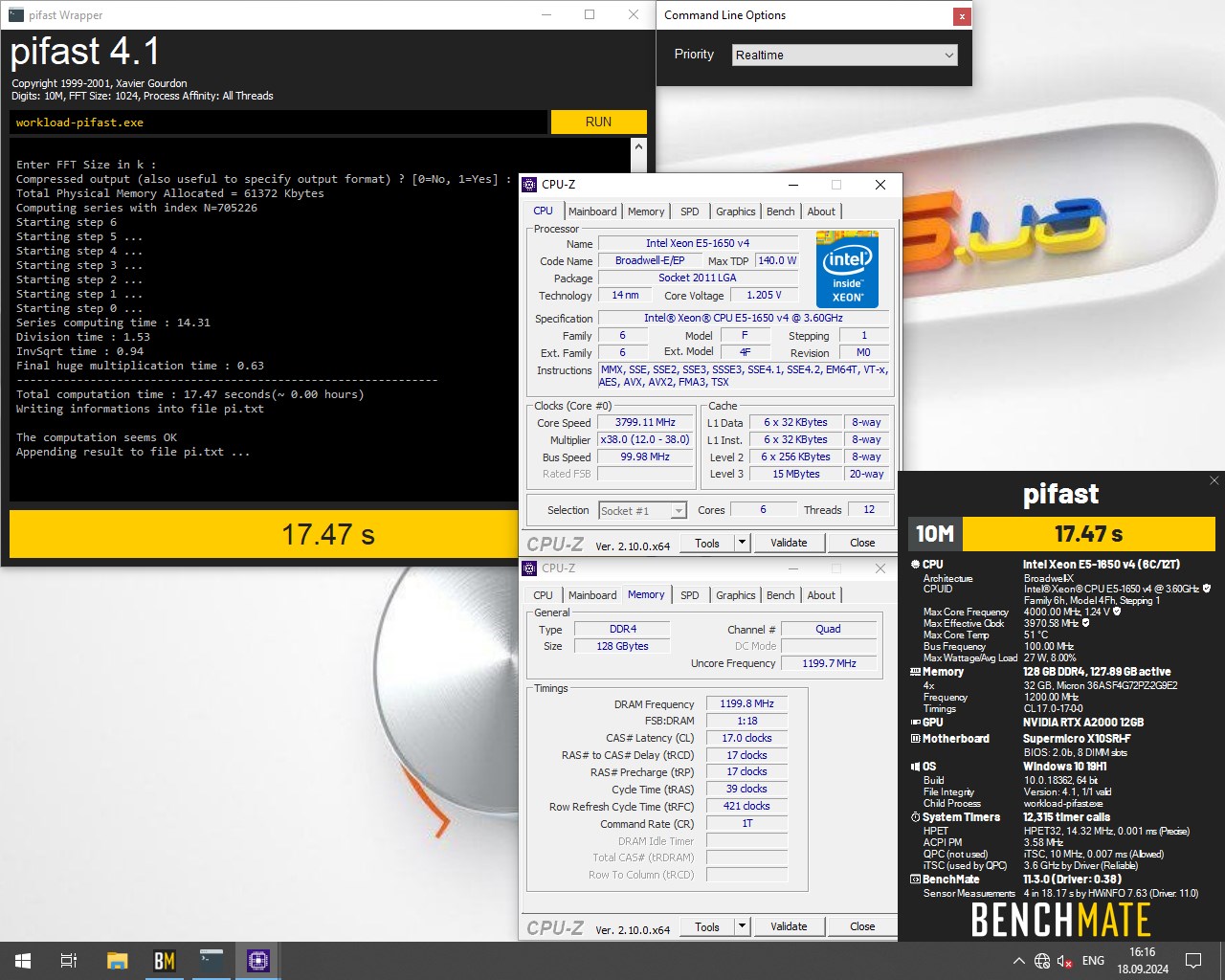Open the Windows Start menu
Screen dimensions: 1225x980
pyautogui.click(x=23, y=961)
